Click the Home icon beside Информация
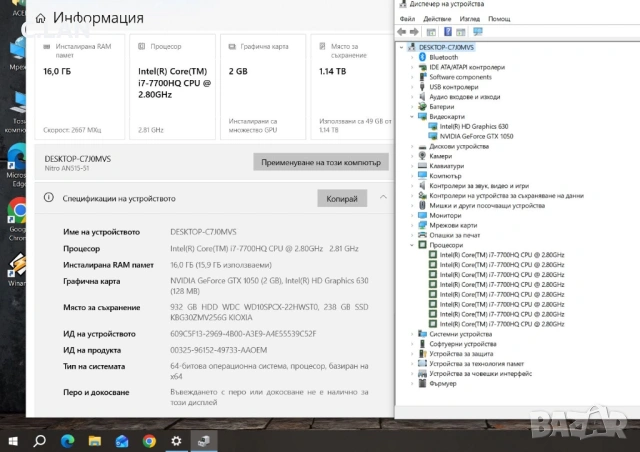The width and height of the screenshot is (640, 452). (40, 18)
